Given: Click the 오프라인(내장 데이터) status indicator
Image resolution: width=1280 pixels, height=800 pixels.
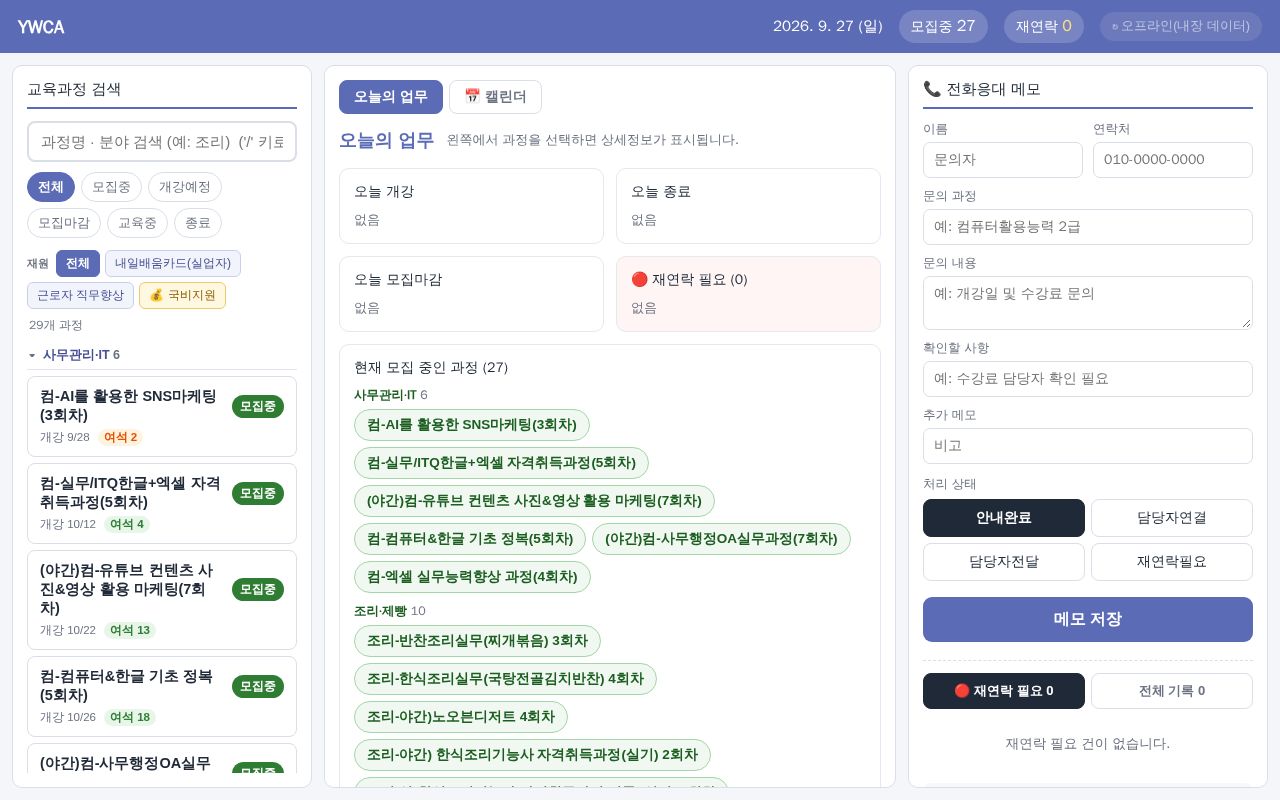Looking at the screenshot, I should click(x=1181, y=26).
